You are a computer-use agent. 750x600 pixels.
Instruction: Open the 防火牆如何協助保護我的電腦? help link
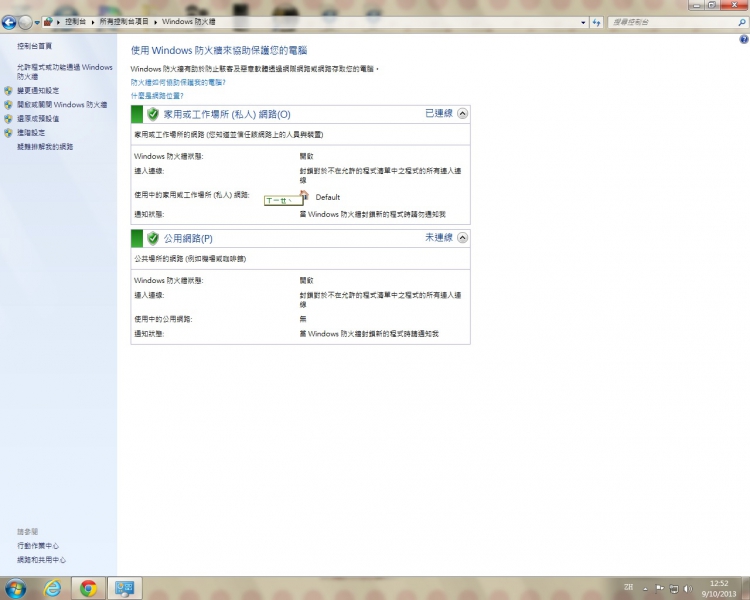178,82
